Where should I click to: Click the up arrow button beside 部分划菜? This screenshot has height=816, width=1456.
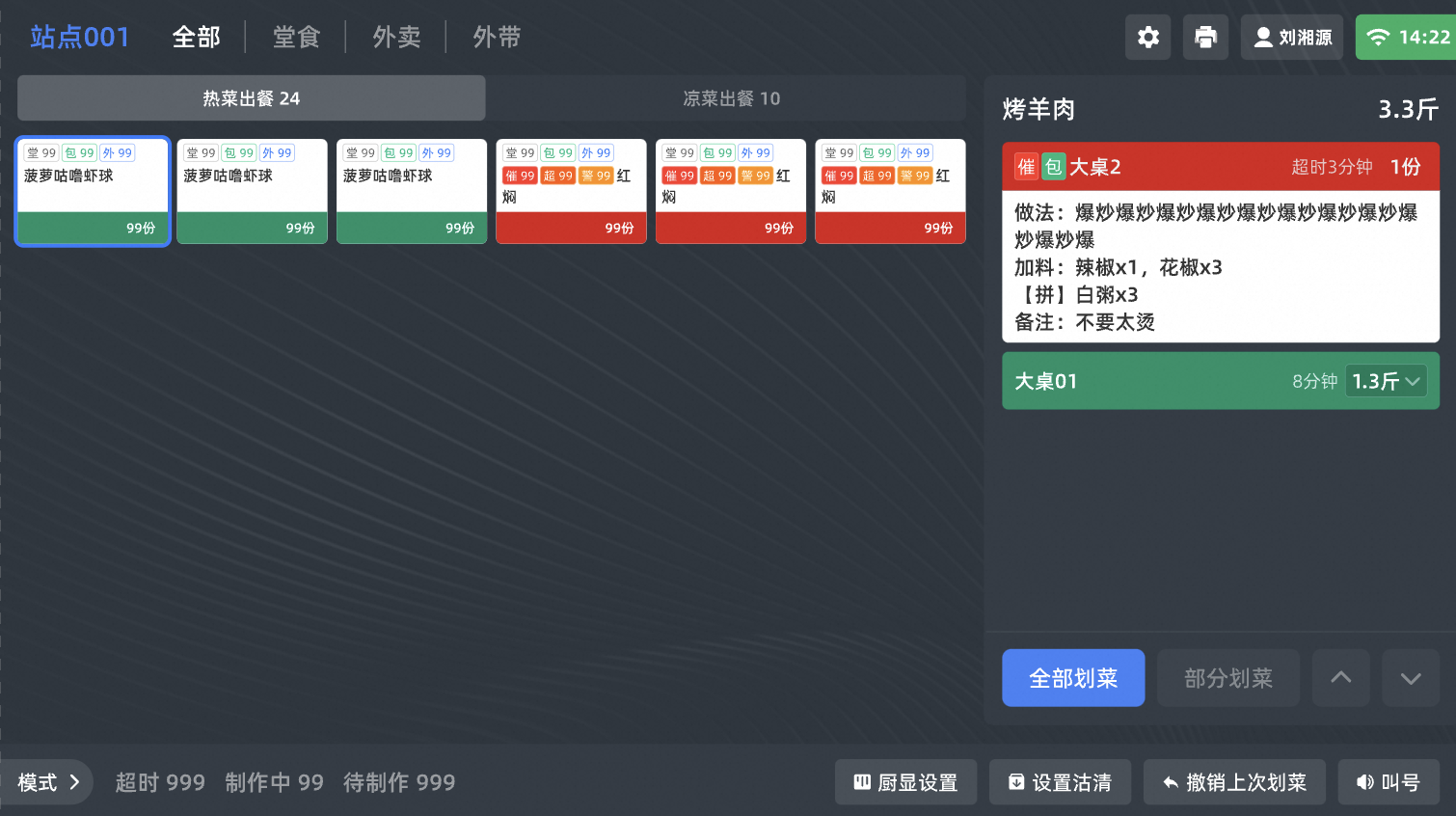pyautogui.click(x=1340, y=678)
